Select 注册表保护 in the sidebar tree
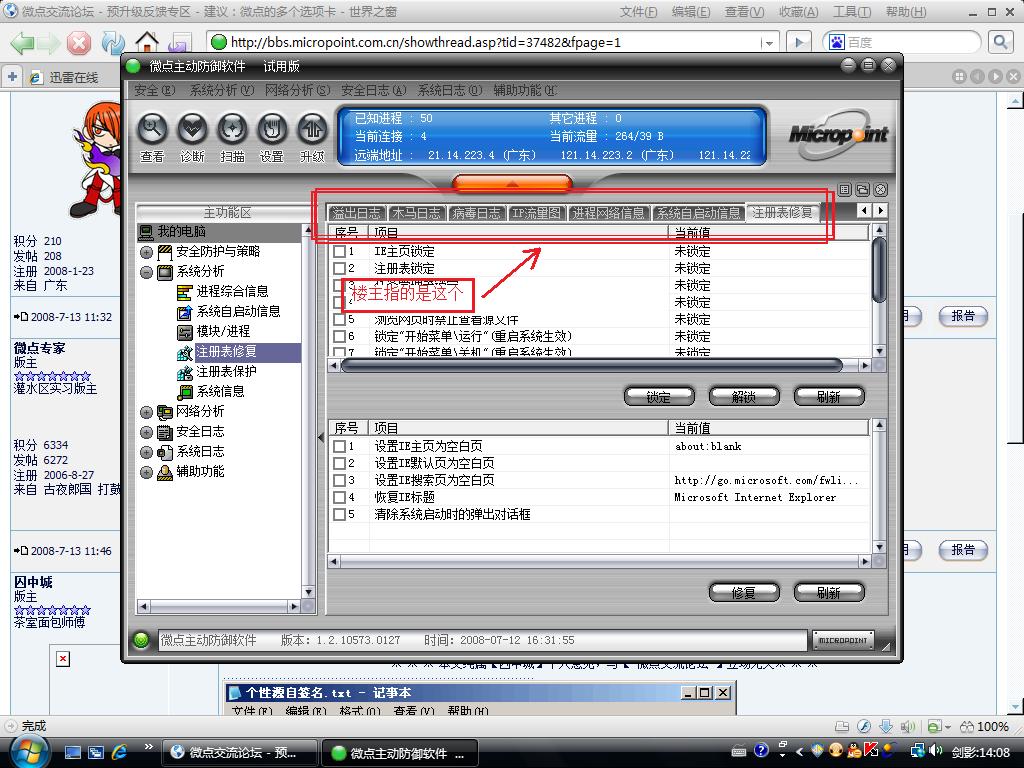 [226, 372]
